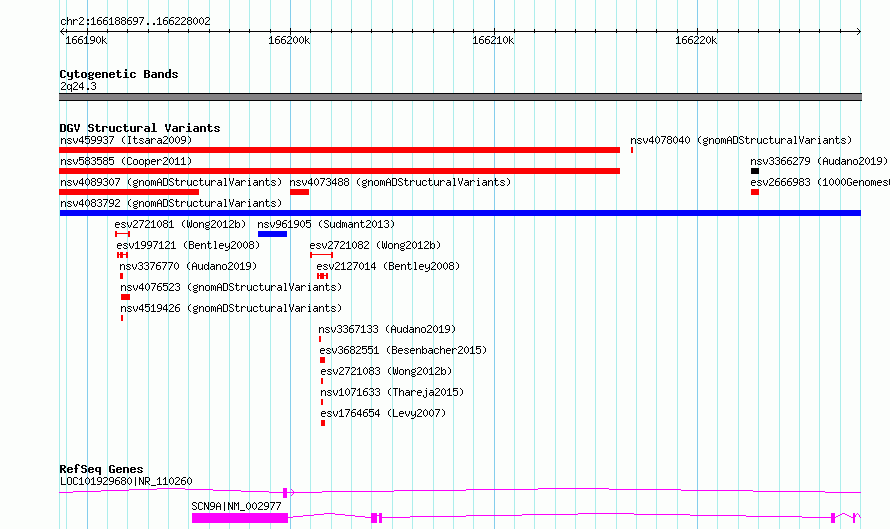Open variant nsv583585 (Cooper2011) label
The width and height of the screenshot is (890, 529).
[126, 161]
